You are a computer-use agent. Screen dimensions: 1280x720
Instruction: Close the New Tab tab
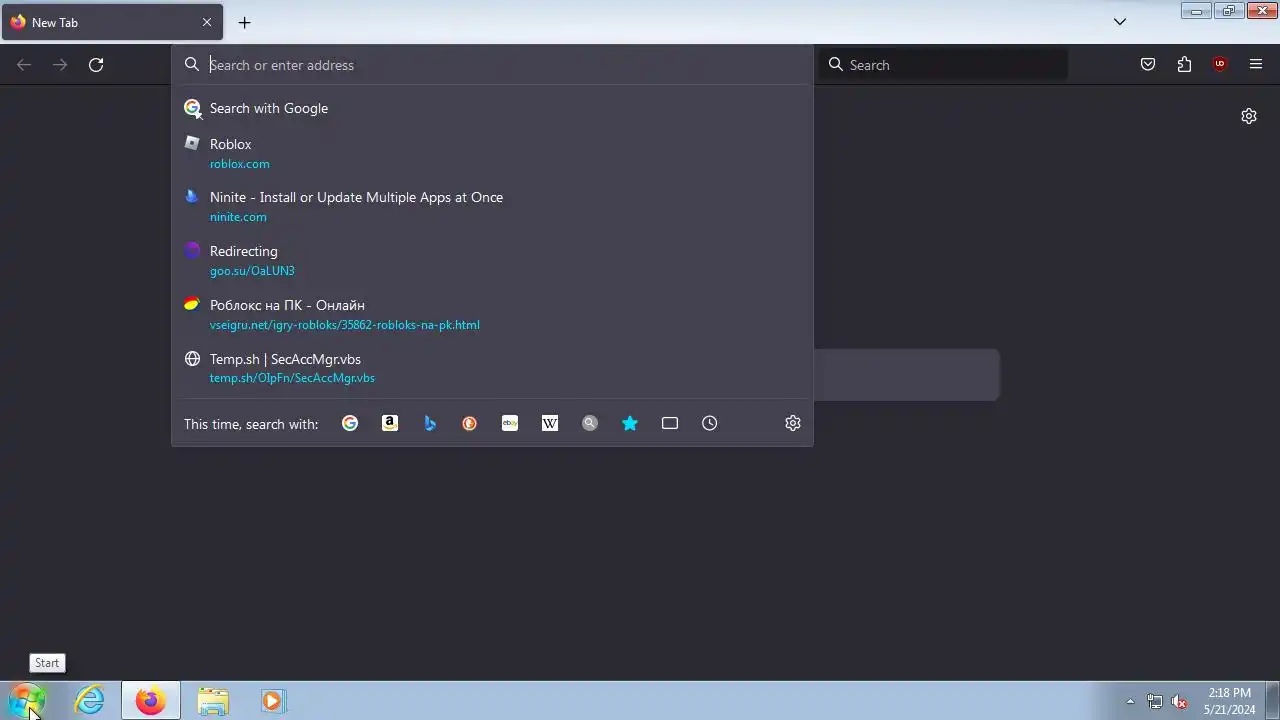(x=207, y=22)
